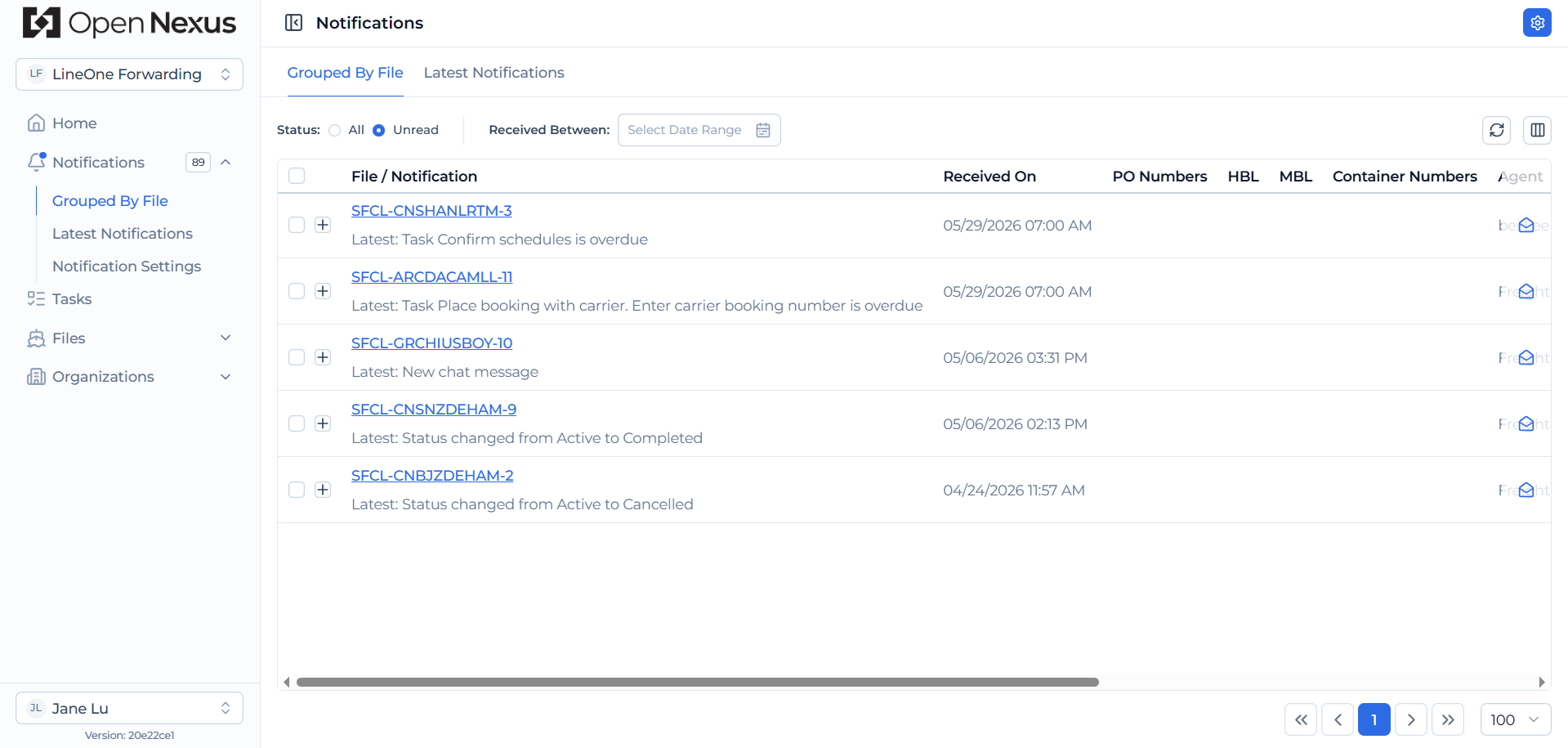
Task: Click the JL user avatar
Action: pyautogui.click(x=36, y=708)
